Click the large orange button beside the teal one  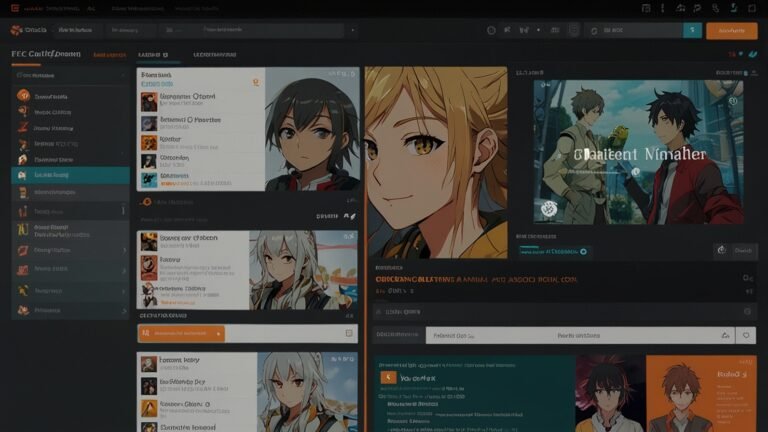[732, 30]
